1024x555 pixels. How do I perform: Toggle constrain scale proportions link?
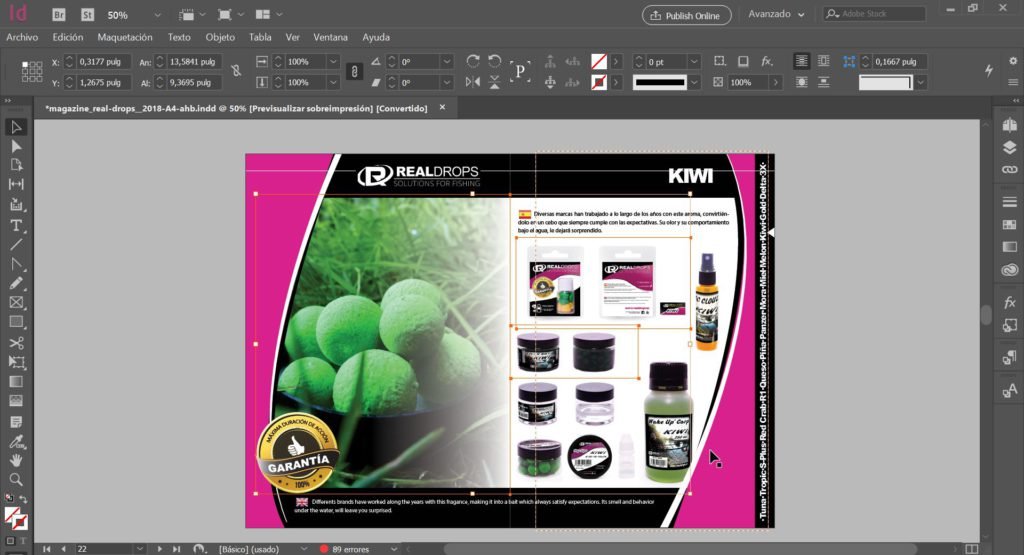coord(355,71)
